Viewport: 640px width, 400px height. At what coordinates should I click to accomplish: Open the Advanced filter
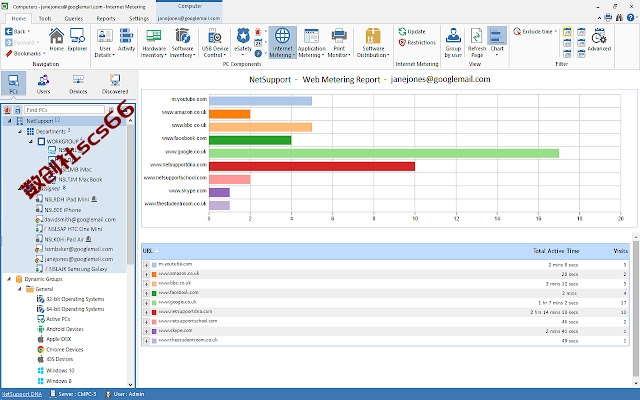pyautogui.click(x=599, y=40)
